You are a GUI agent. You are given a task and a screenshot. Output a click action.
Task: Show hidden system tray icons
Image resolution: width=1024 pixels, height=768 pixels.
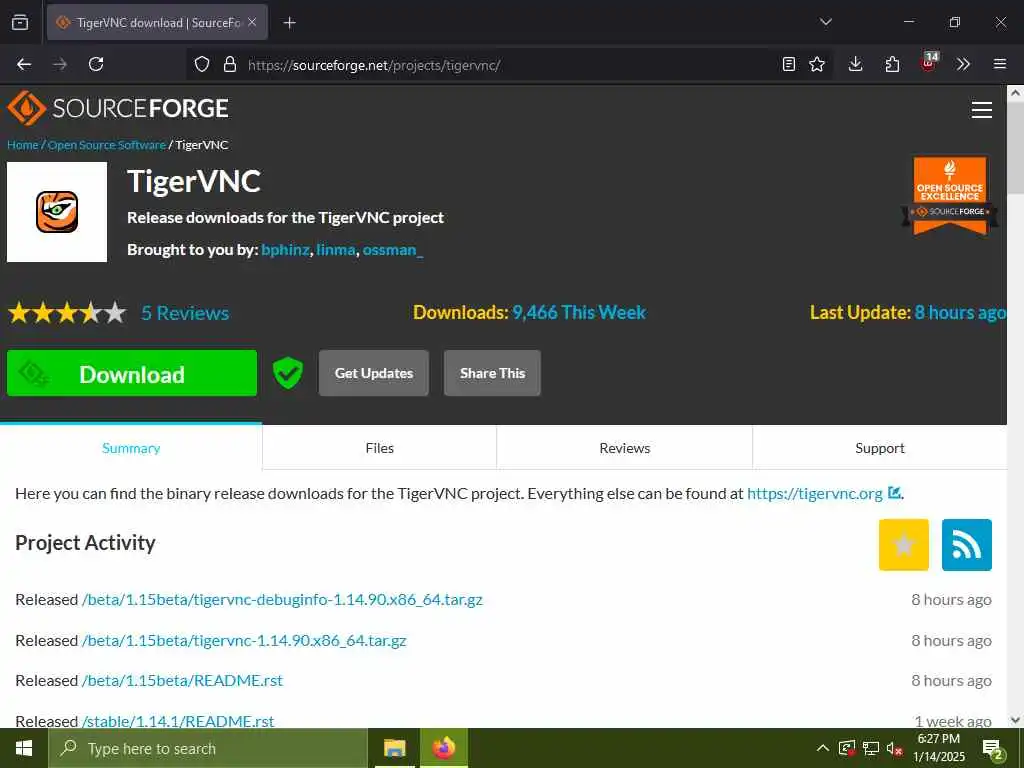pyautogui.click(x=823, y=748)
